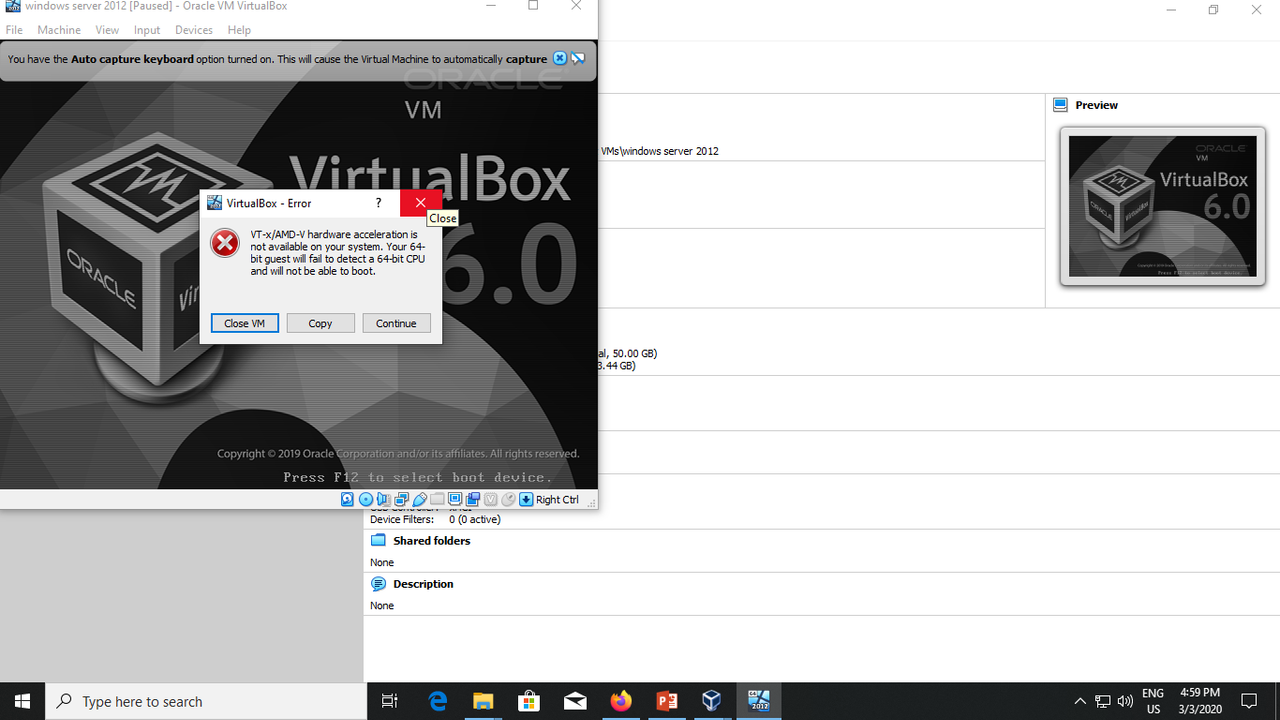This screenshot has width=1280, height=720.
Task: Click the recording icon in VM status bar
Action: point(473,499)
